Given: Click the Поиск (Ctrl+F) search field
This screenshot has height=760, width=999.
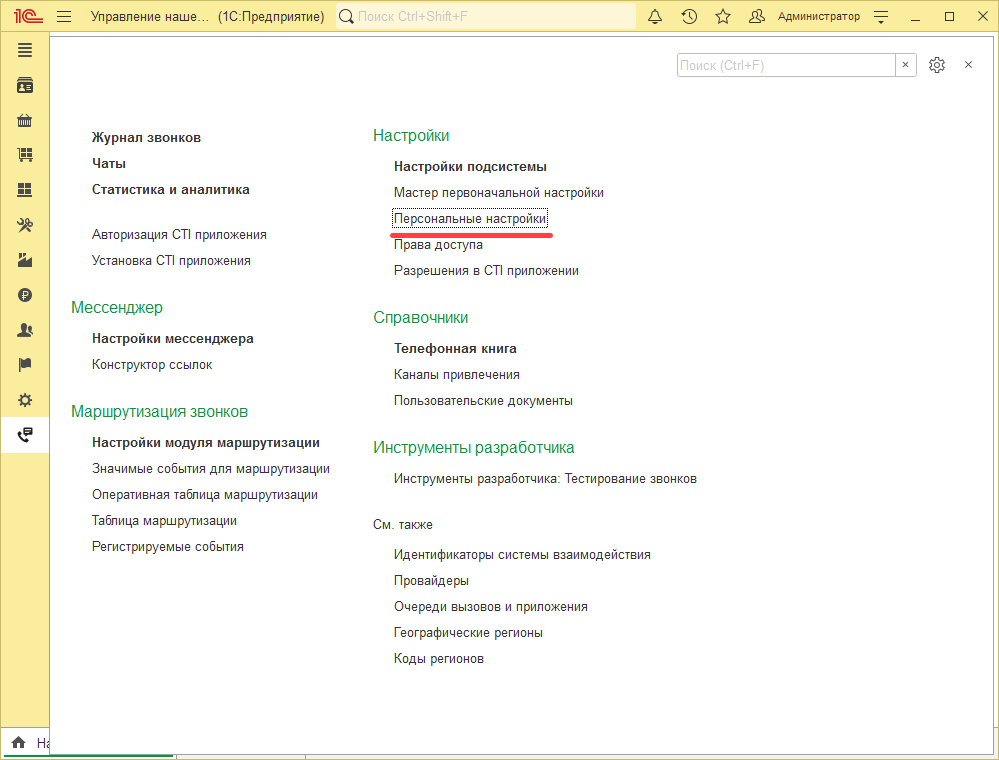Looking at the screenshot, I should point(785,65).
